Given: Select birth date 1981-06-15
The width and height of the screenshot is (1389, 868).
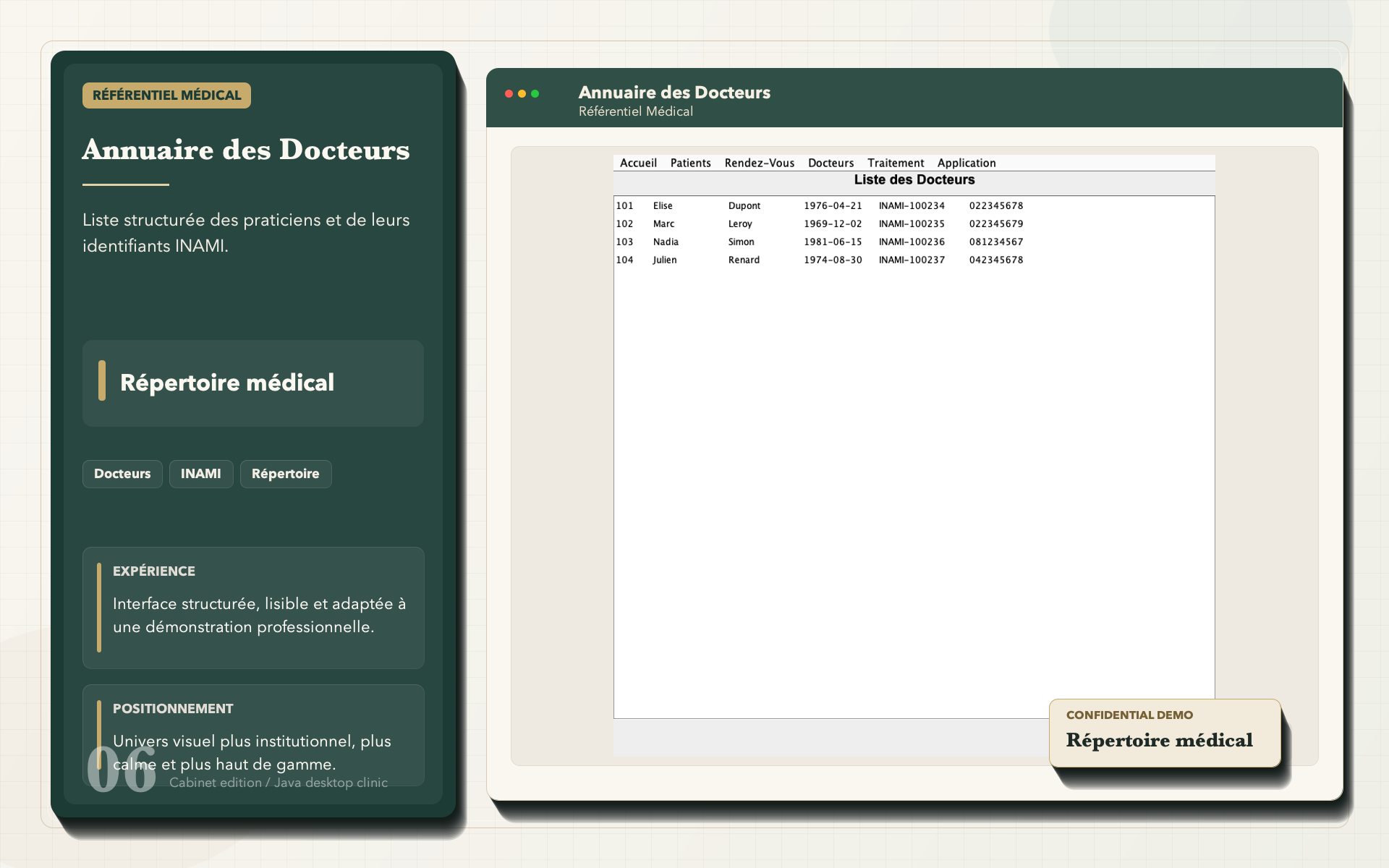Looking at the screenshot, I should click(x=833, y=242).
